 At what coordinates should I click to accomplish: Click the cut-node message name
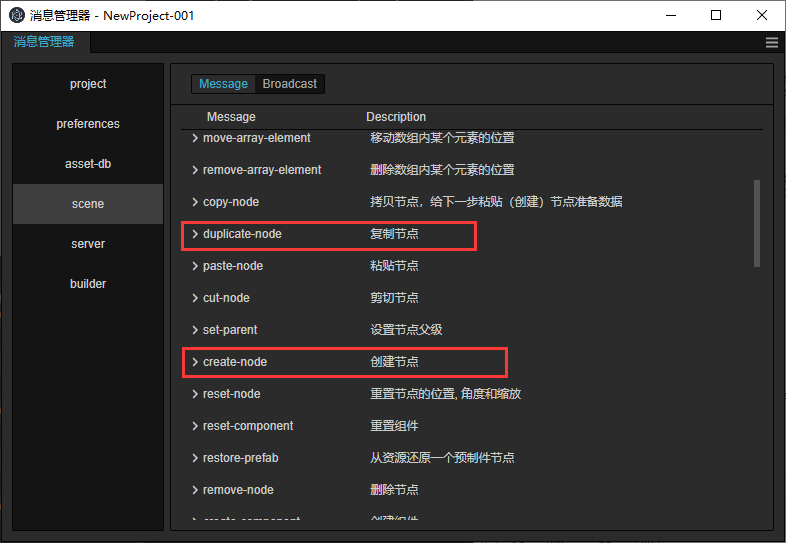(226, 298)
